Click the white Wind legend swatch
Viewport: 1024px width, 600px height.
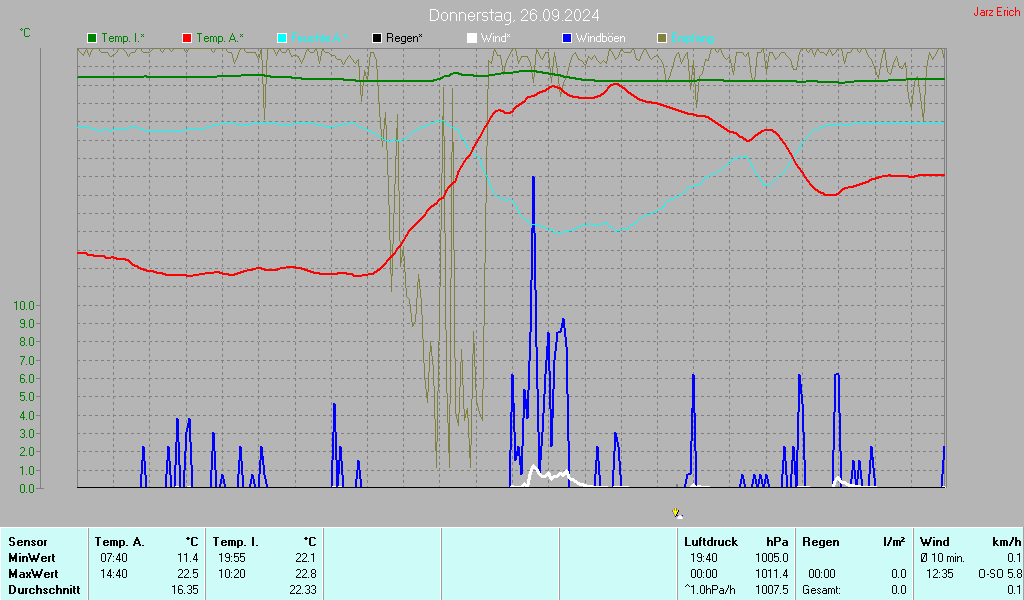472,39
